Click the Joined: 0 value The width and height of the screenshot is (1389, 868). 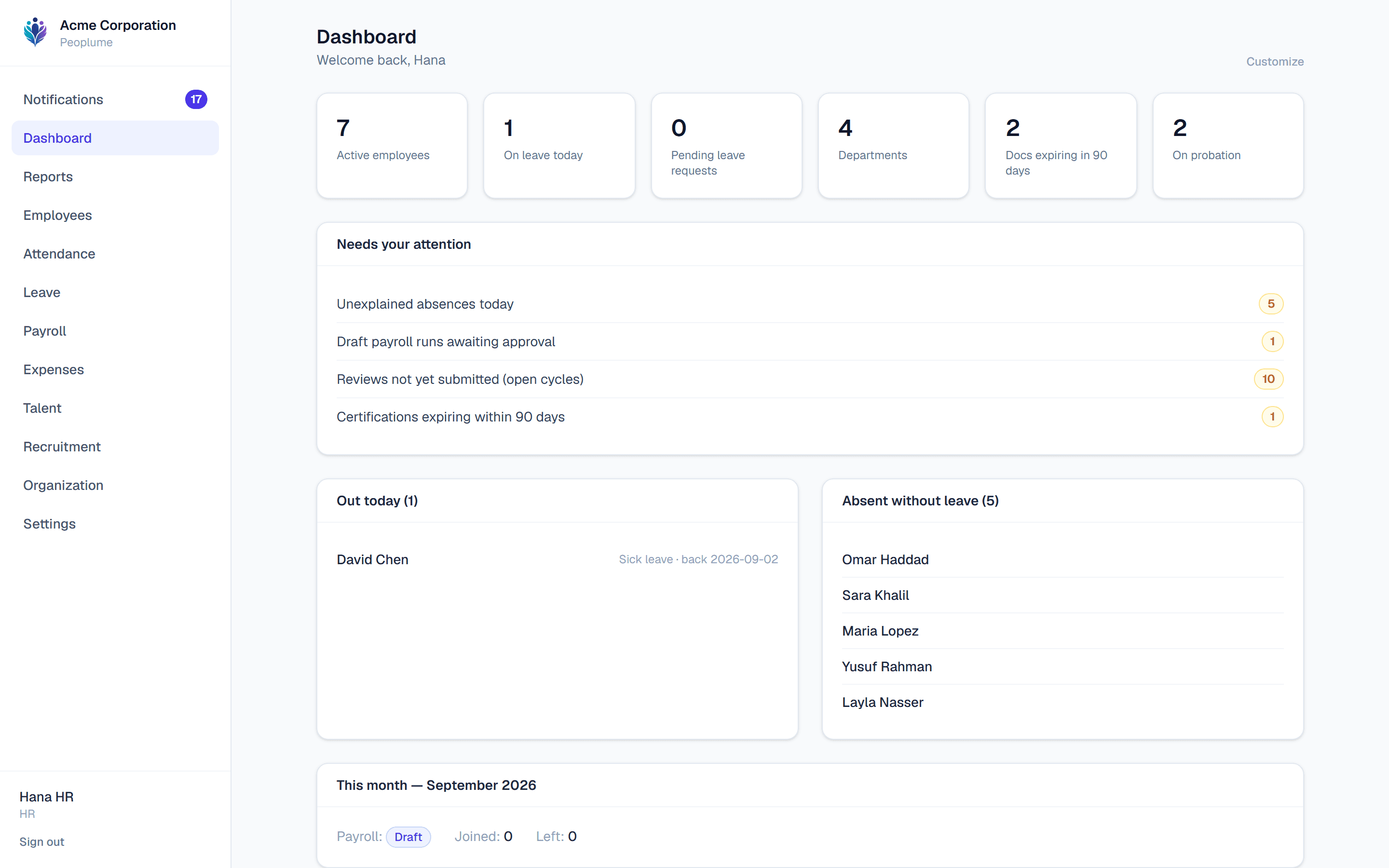click(483, 837)
